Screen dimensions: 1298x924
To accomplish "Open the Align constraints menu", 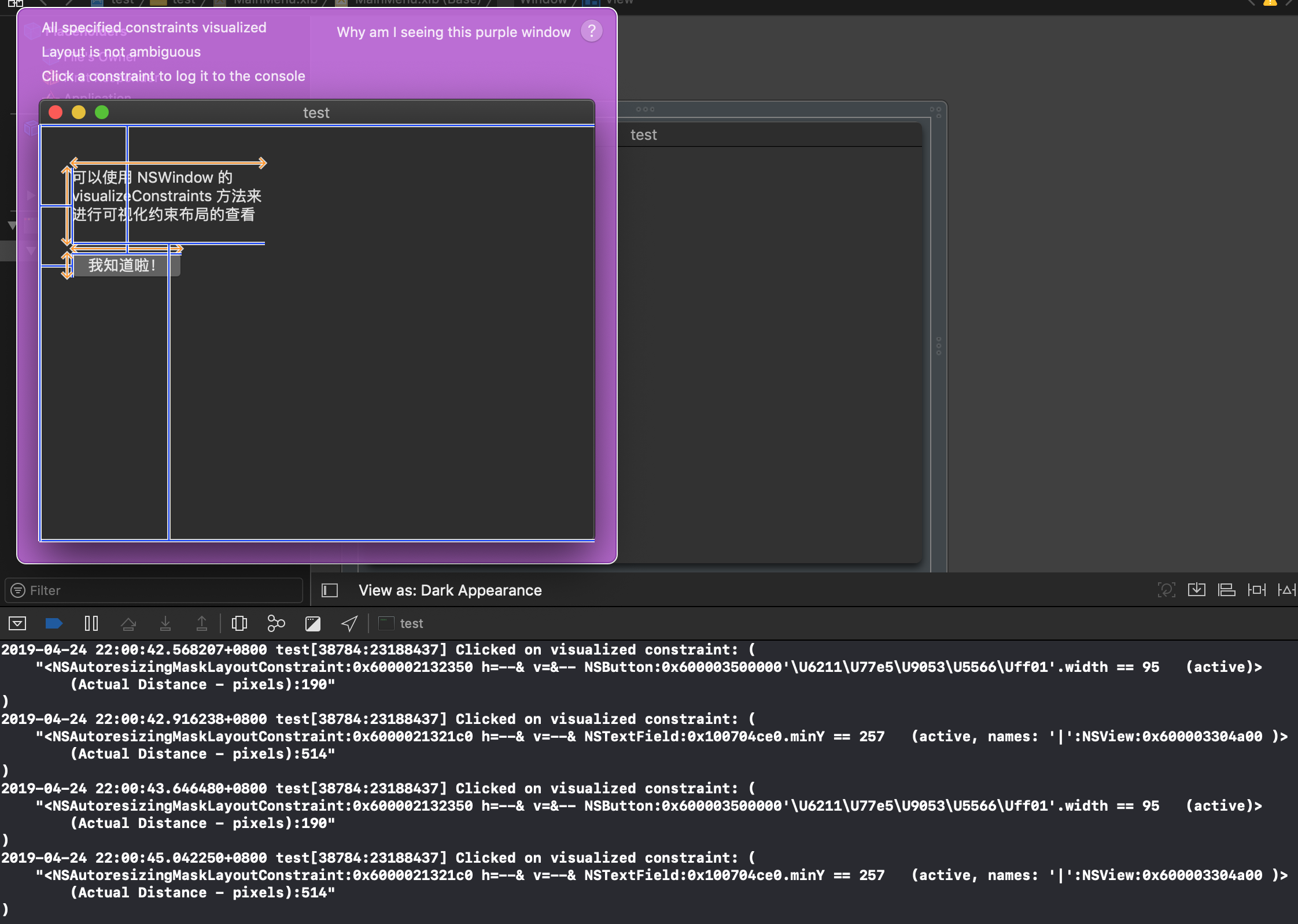I will coord(1226,590).
